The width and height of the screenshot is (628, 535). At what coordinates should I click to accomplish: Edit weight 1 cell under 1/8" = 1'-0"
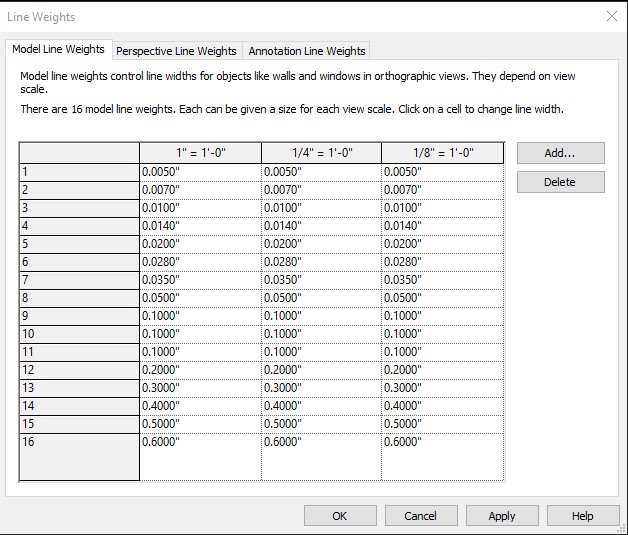[443, 172]
